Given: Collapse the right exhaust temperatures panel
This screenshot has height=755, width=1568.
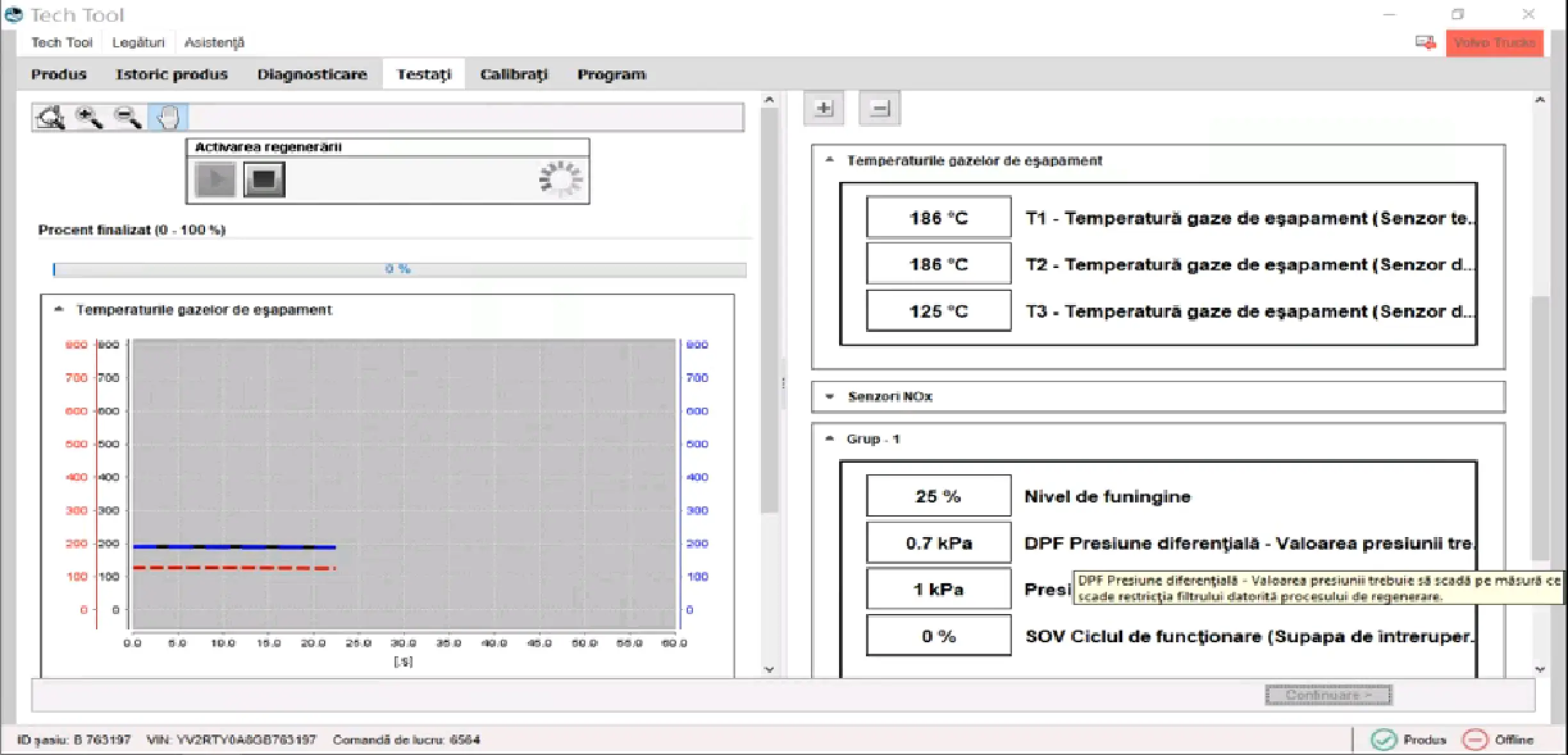Looking at the screenshot, I should pyautogui.click(x=830, y=160).
